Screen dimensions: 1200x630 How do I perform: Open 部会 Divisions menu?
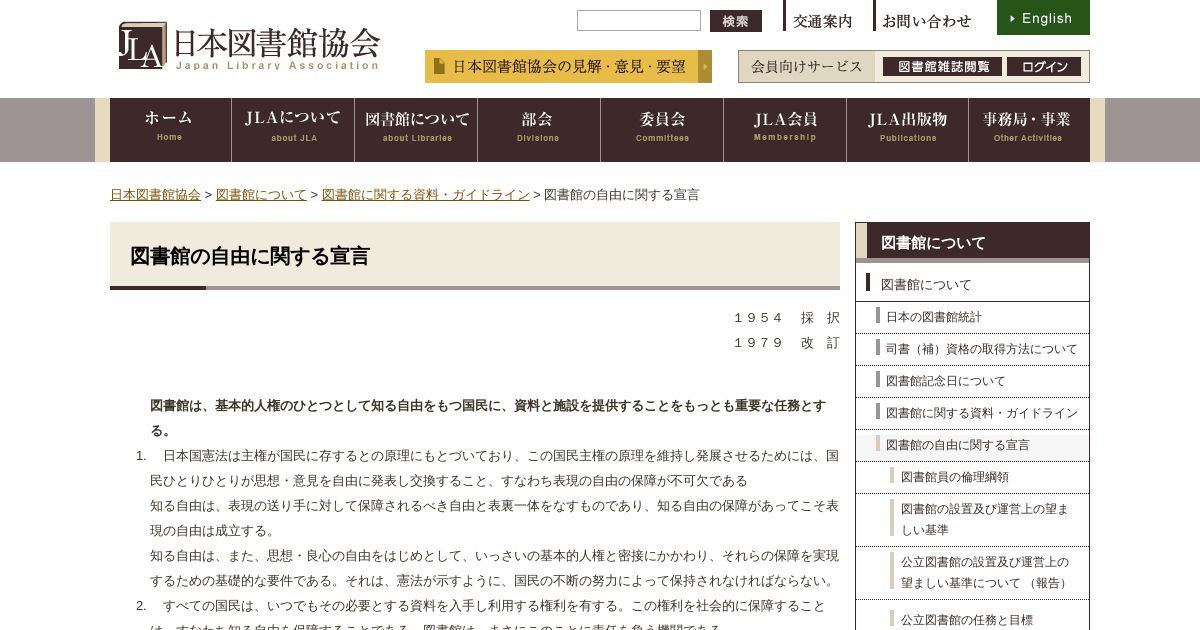(539, 130)
